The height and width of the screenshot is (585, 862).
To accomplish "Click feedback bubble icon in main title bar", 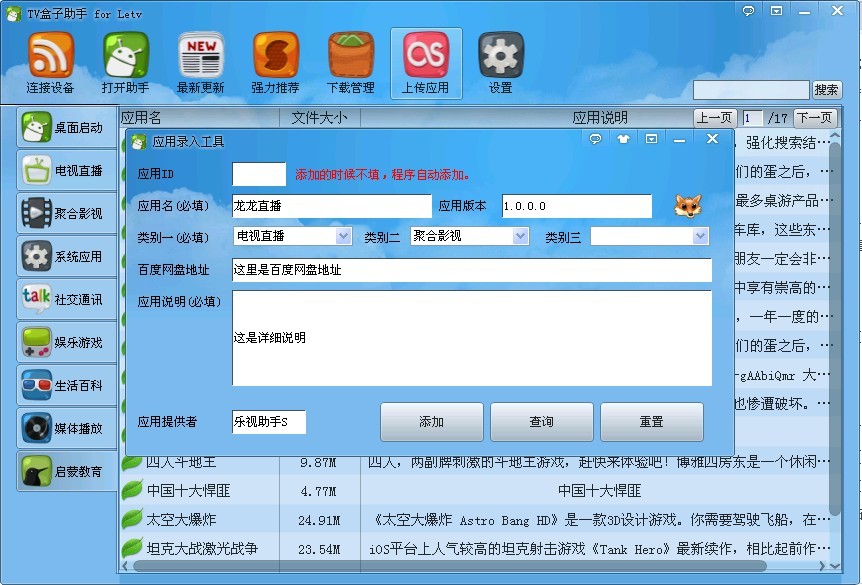I will pos(748,10).
